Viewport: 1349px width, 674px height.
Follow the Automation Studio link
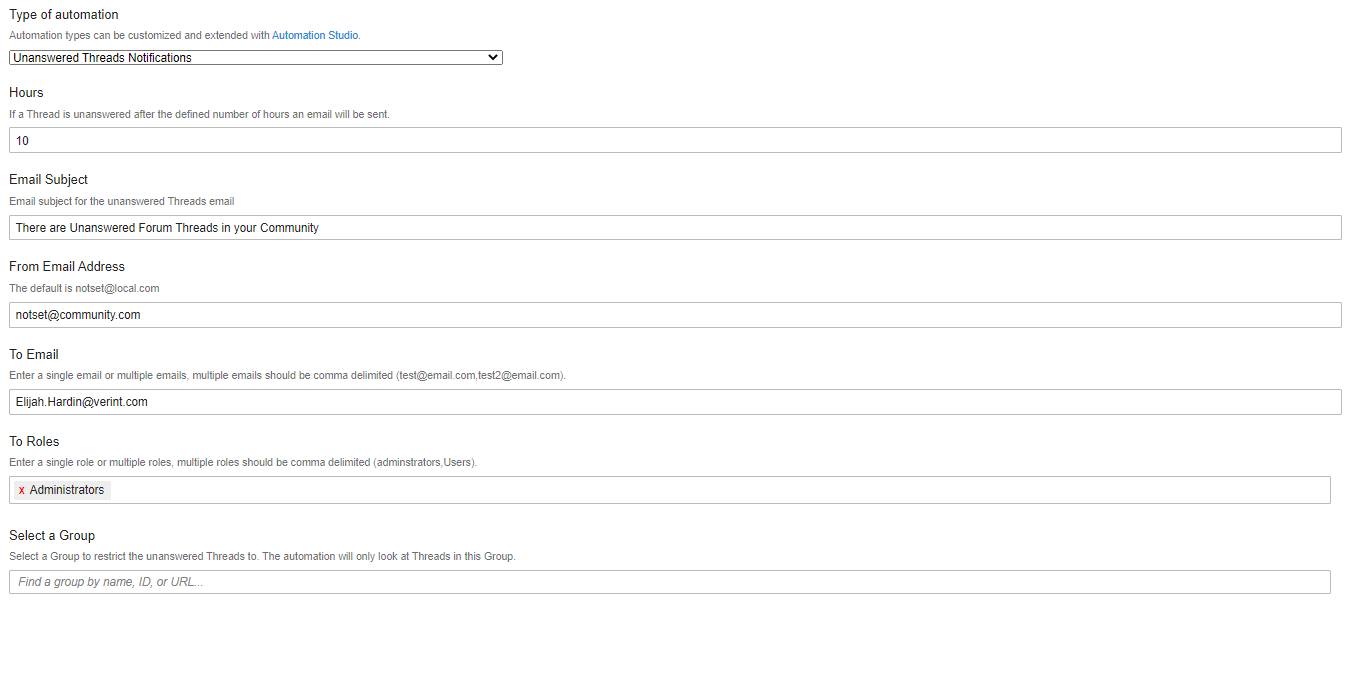tap(315, 35)
